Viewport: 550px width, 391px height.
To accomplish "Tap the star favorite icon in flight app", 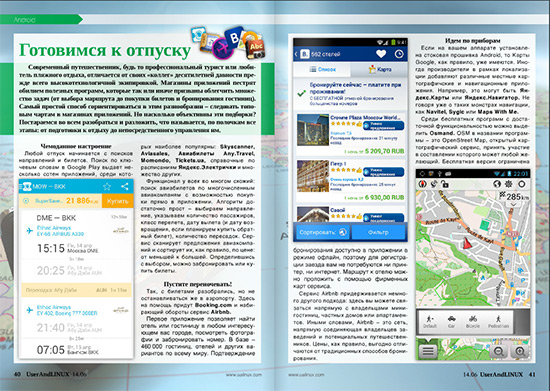I will point(107,187).
